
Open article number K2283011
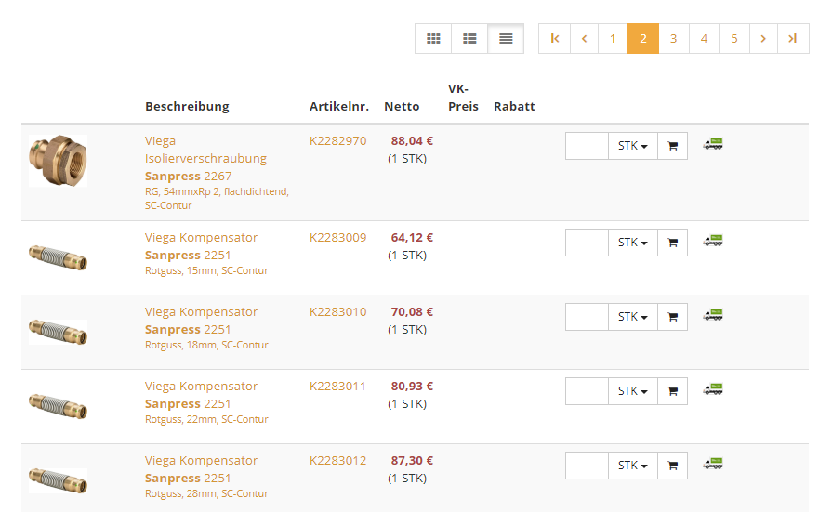tap(337, 386)
